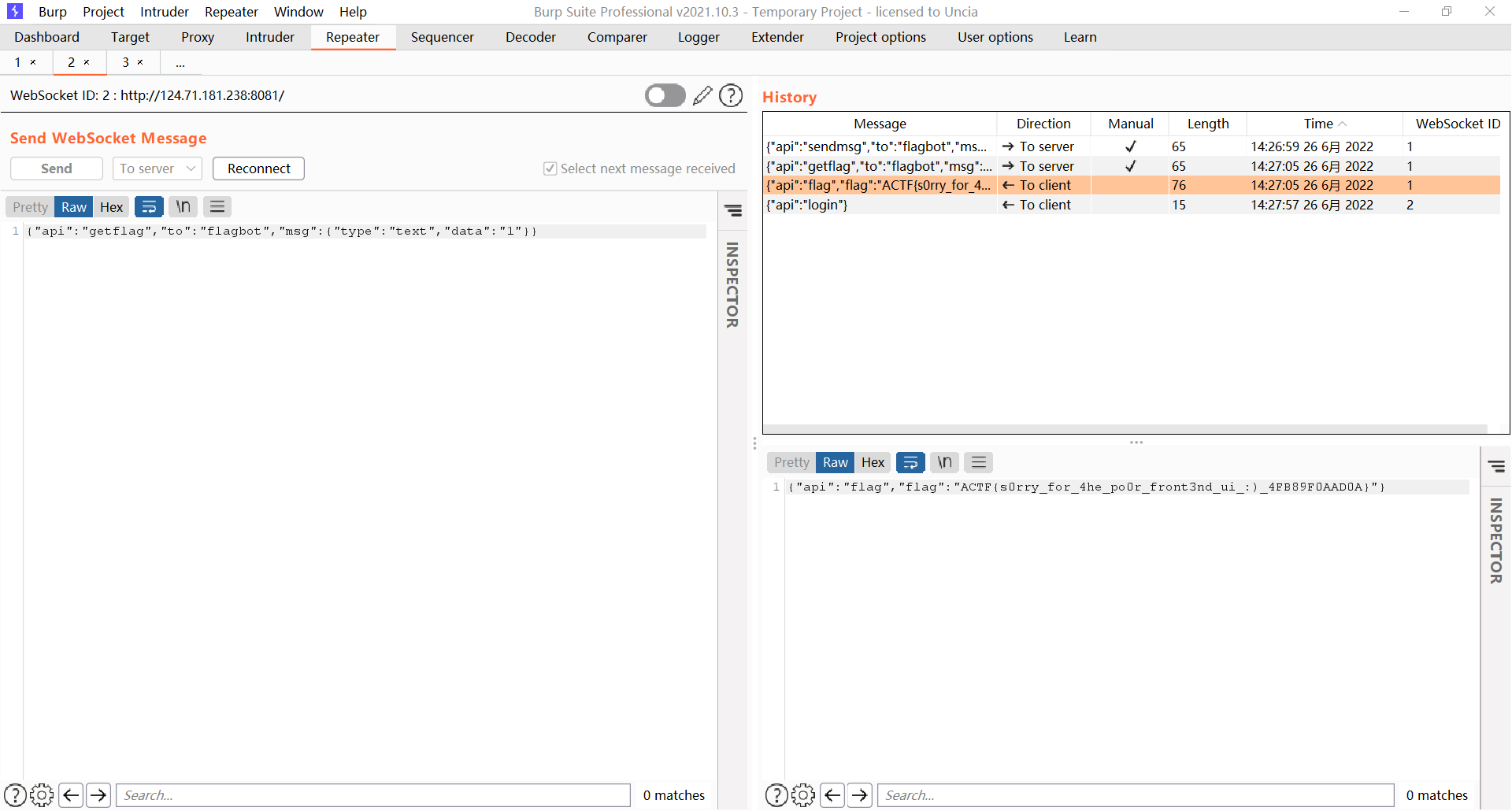
Task: Click the Reconnect button
Action: pos(259,168)
